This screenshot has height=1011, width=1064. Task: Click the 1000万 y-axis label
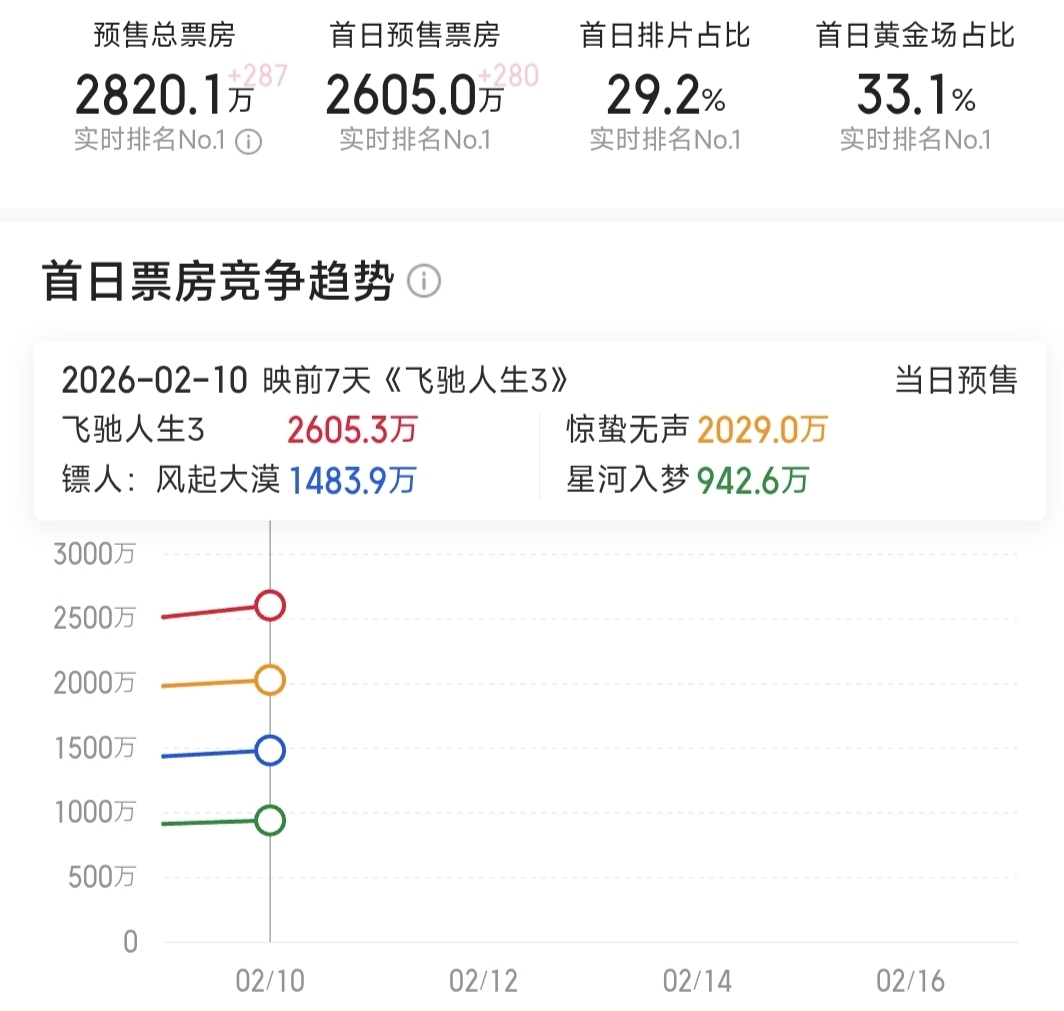[x=94, y=812]
